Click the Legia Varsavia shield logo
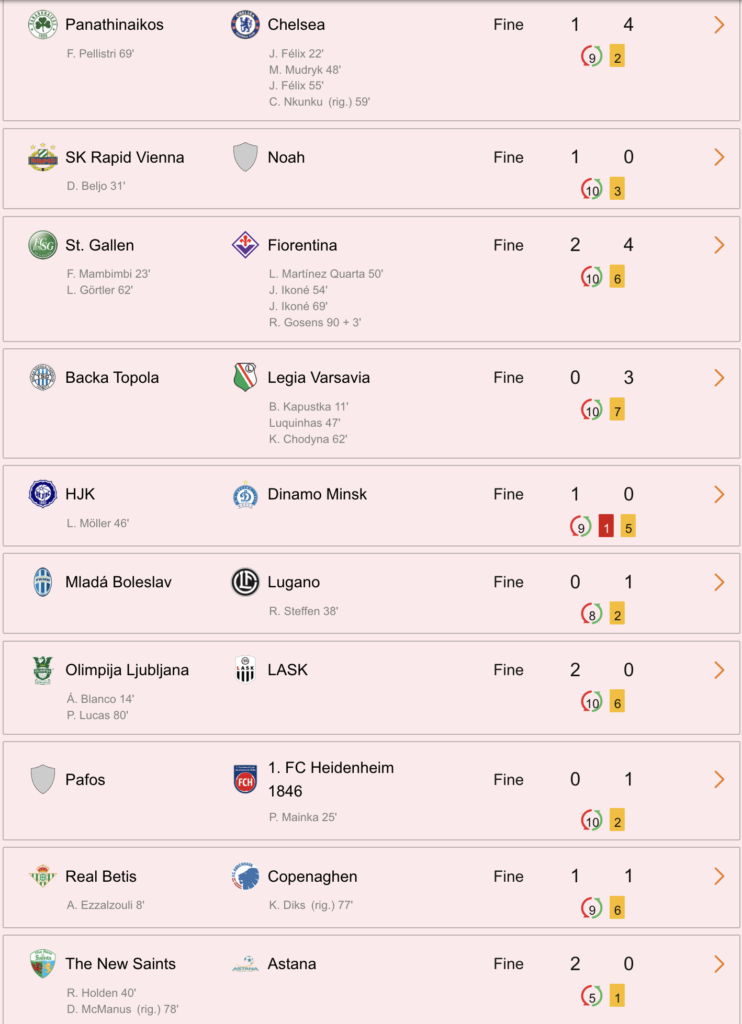742x1024 pixels. 245,377
